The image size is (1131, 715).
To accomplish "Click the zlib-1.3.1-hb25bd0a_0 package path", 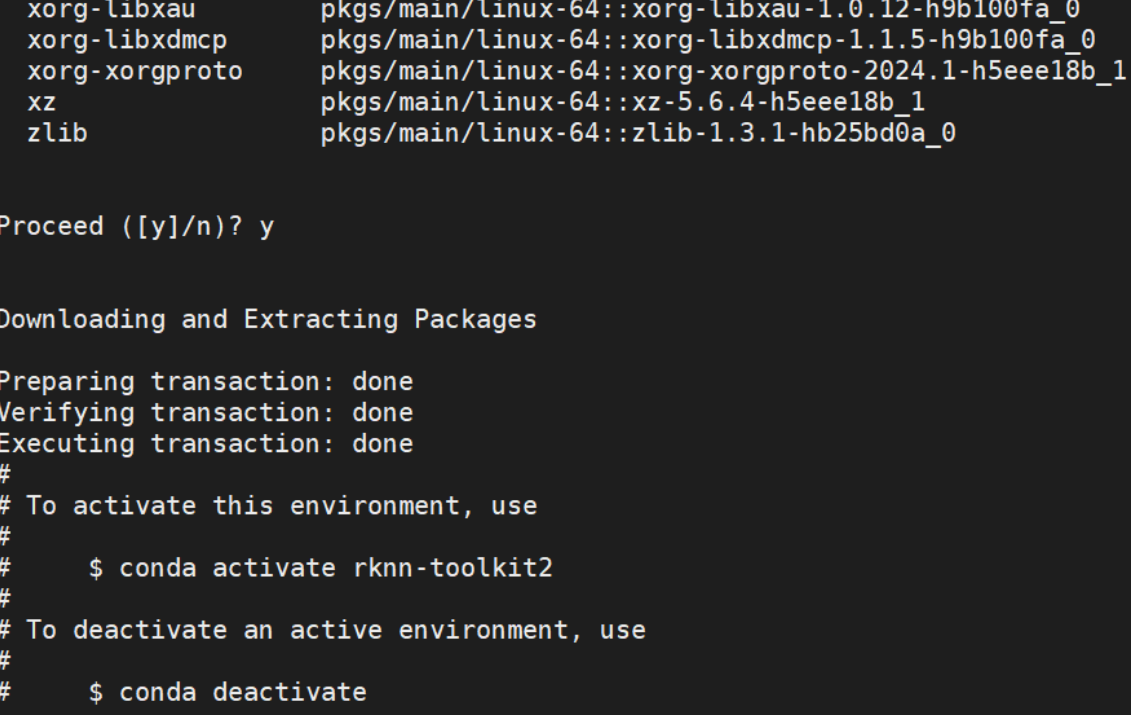I will tap(638, 133).
